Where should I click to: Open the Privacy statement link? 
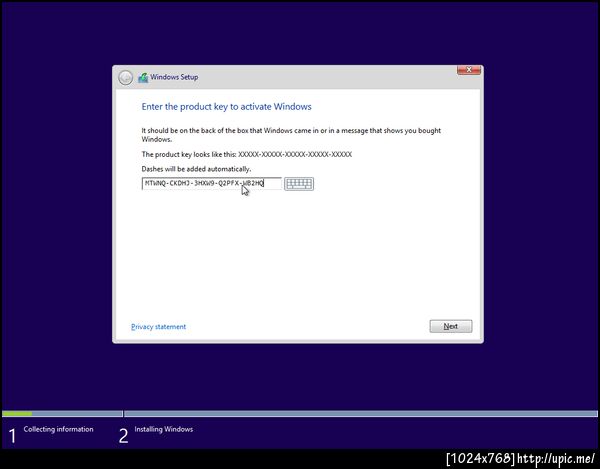(158, 327)
